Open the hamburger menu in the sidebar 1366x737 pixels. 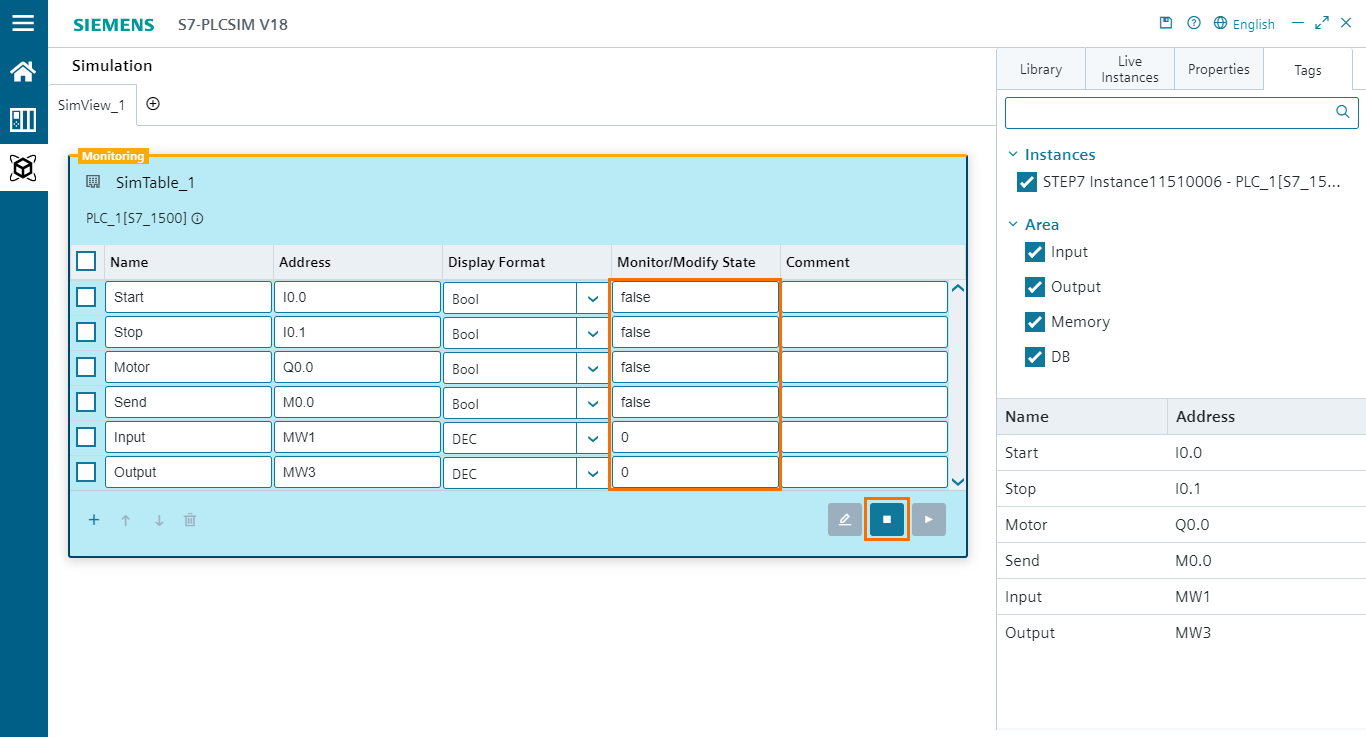(x=24, y=24)
